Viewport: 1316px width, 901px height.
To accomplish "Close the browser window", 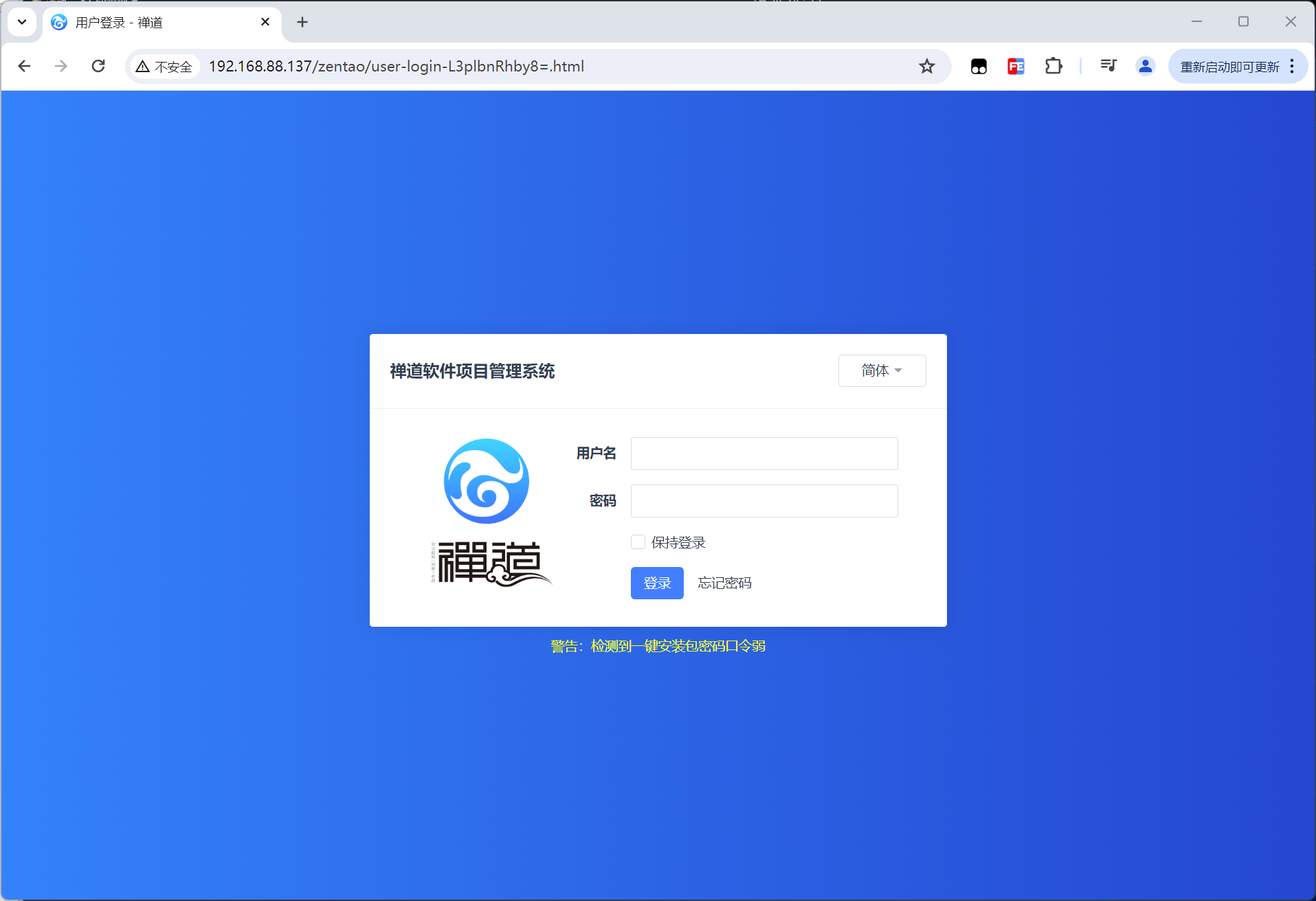I will pos(1291,22).
